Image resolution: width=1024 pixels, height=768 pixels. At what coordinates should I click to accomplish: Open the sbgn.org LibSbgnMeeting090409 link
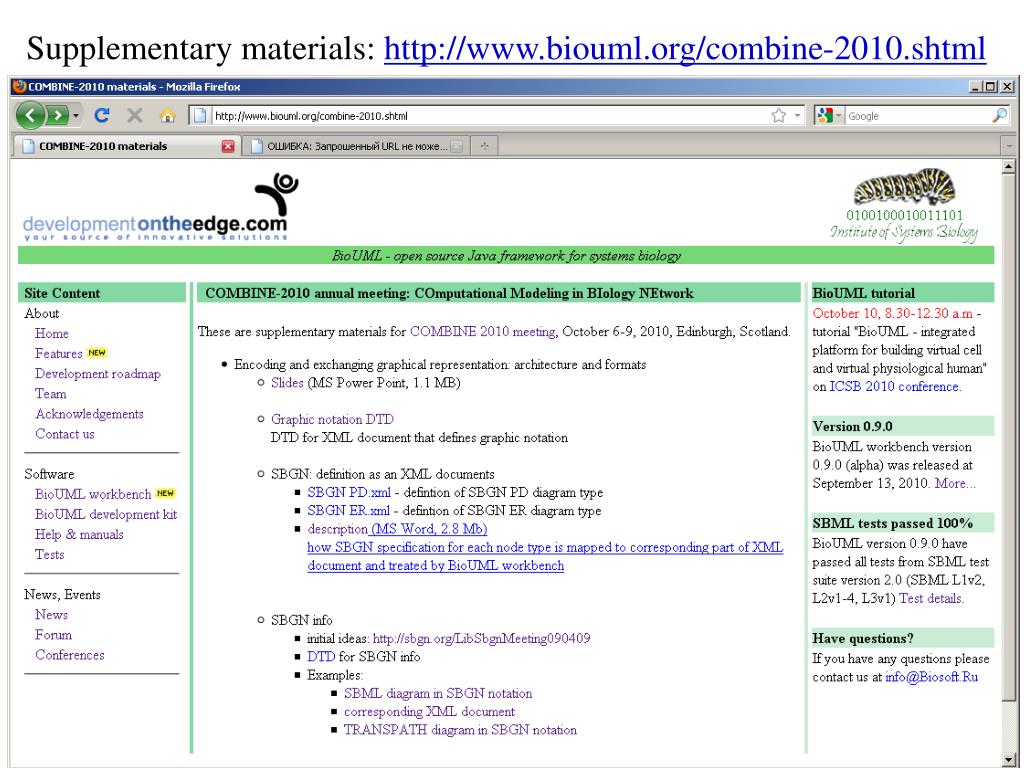click(481, 639)
